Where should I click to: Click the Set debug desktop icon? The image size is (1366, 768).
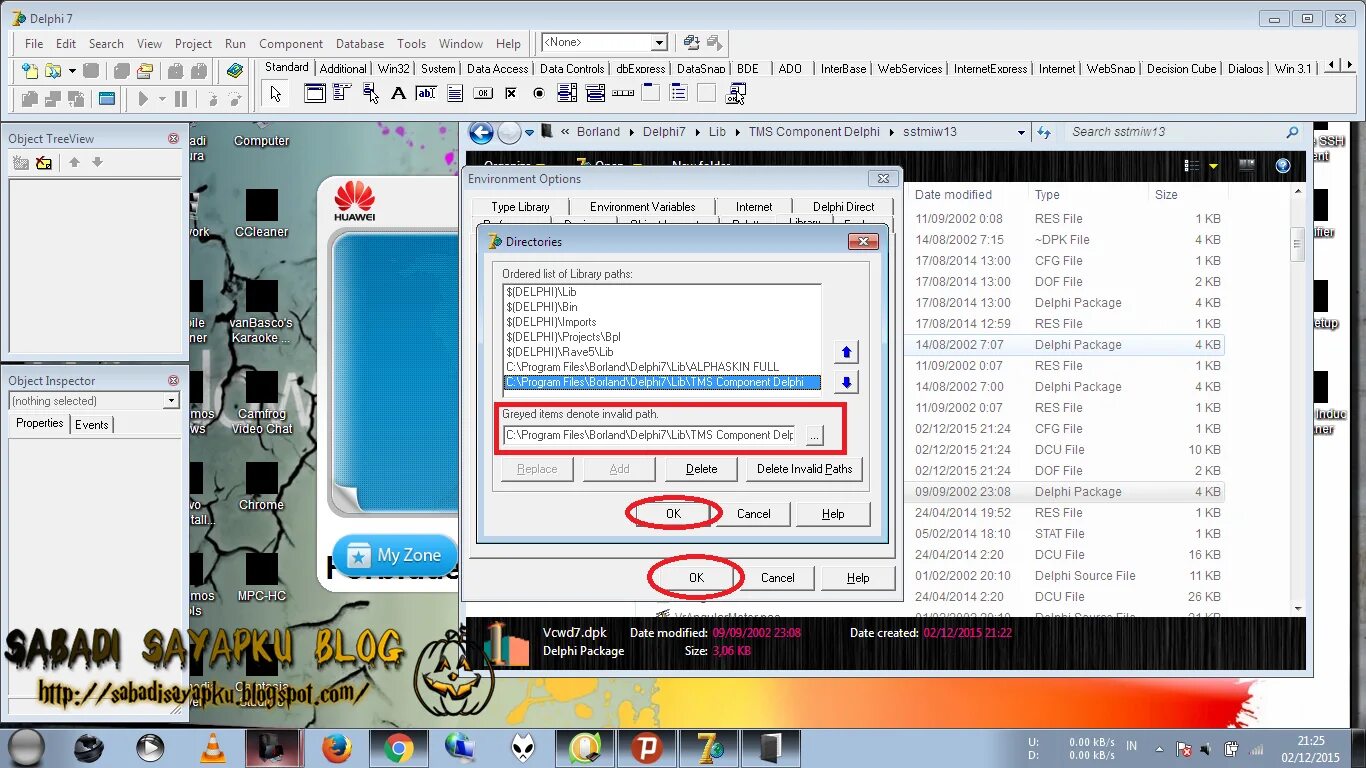click(x=714, y=43)
